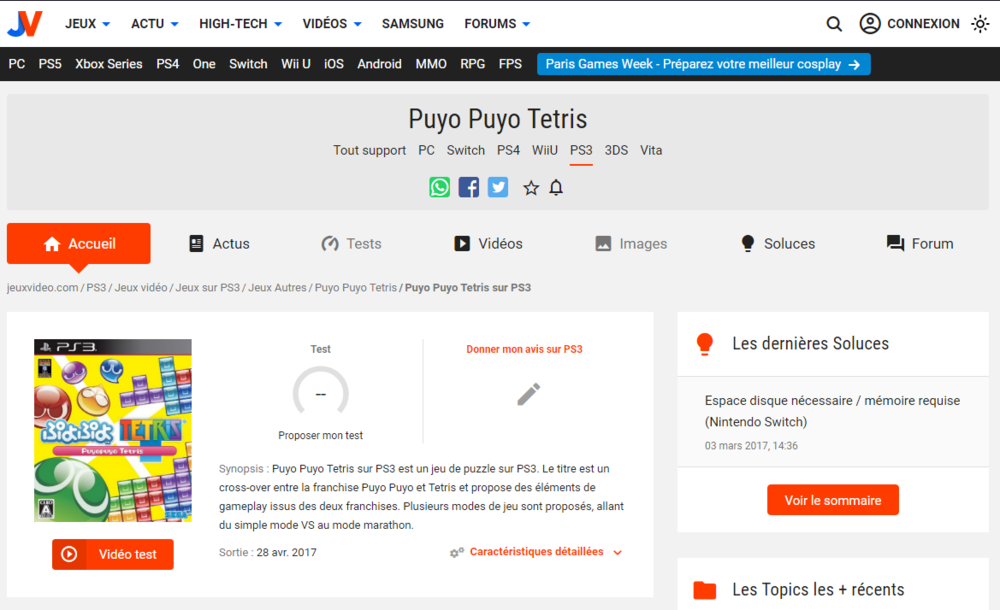Add game to favorites with star icon

(531, 188)
